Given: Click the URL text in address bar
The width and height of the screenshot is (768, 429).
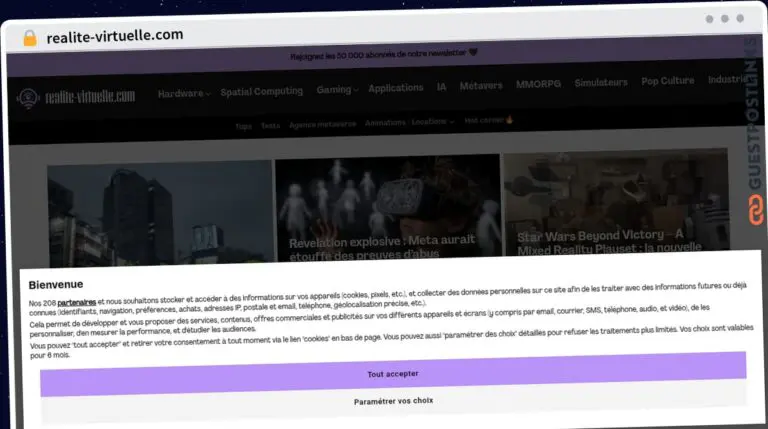Looking at the screenshot, I should pos(115,35).
